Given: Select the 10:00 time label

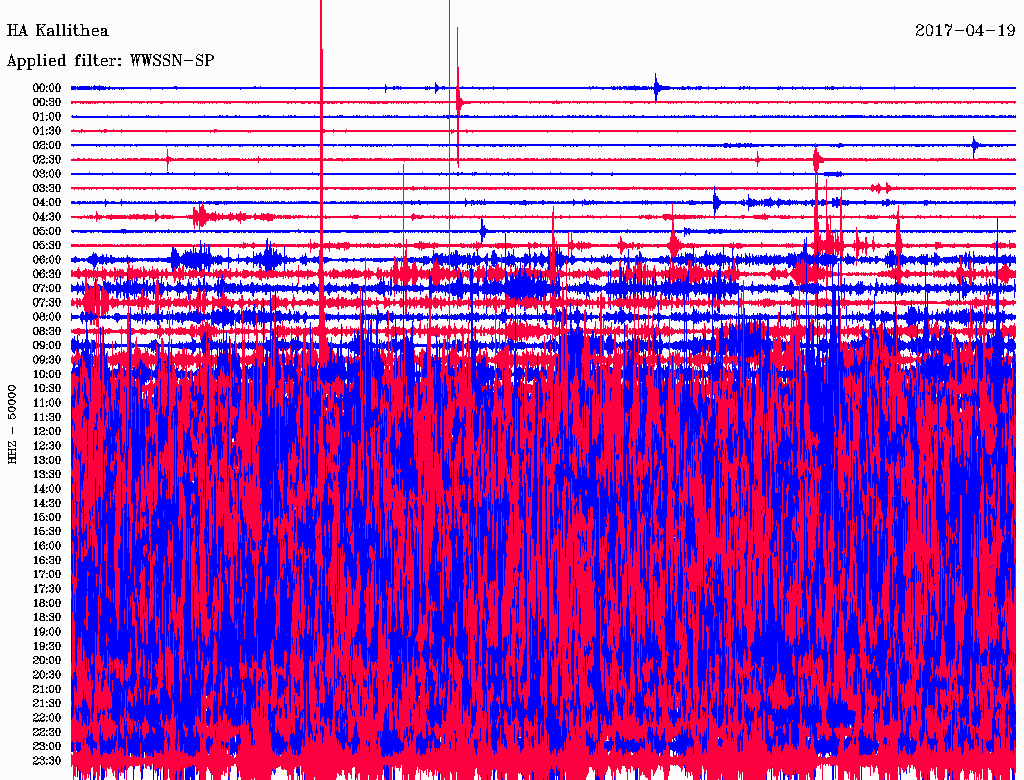Looking at the screenshot, I should tap(47, 374).
